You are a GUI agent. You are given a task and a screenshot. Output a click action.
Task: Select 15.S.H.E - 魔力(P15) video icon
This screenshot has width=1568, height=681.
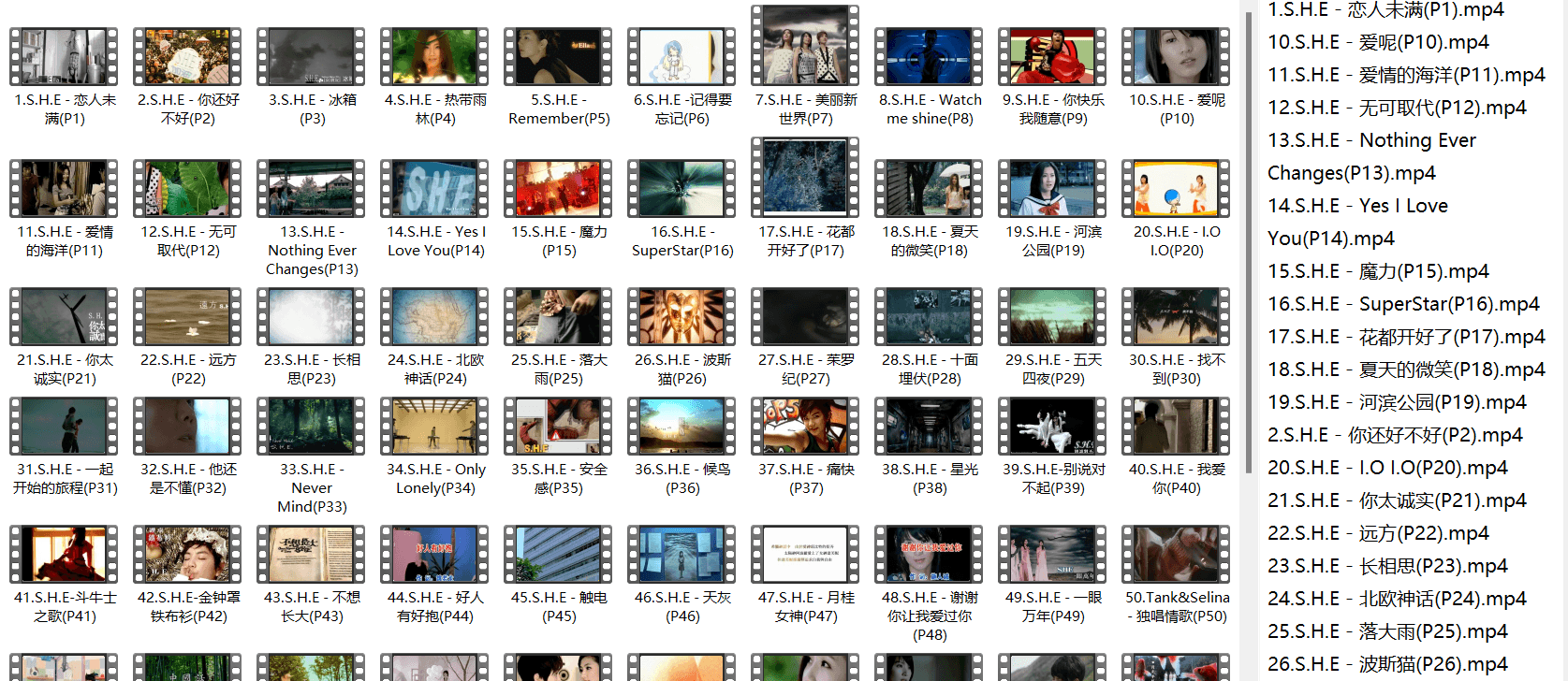pyautogui.click(x=558, y=188)
